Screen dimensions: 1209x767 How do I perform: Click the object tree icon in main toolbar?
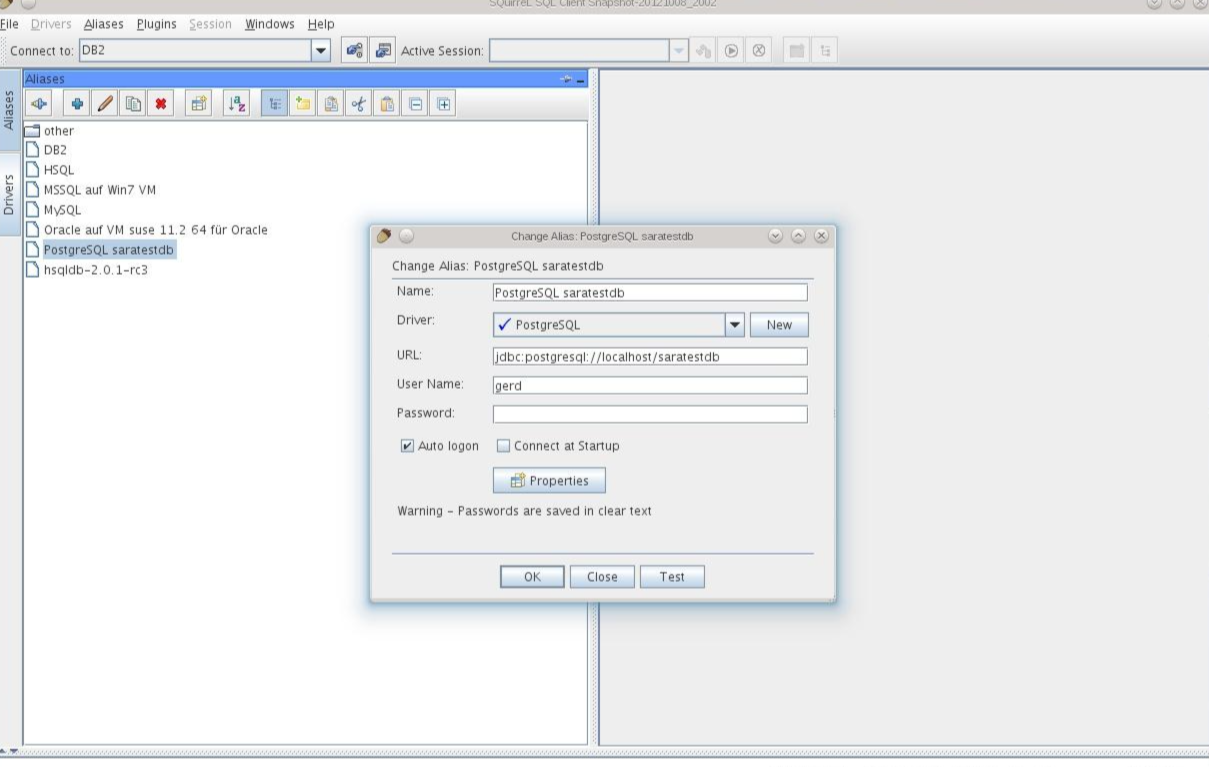tap(825, 50)
